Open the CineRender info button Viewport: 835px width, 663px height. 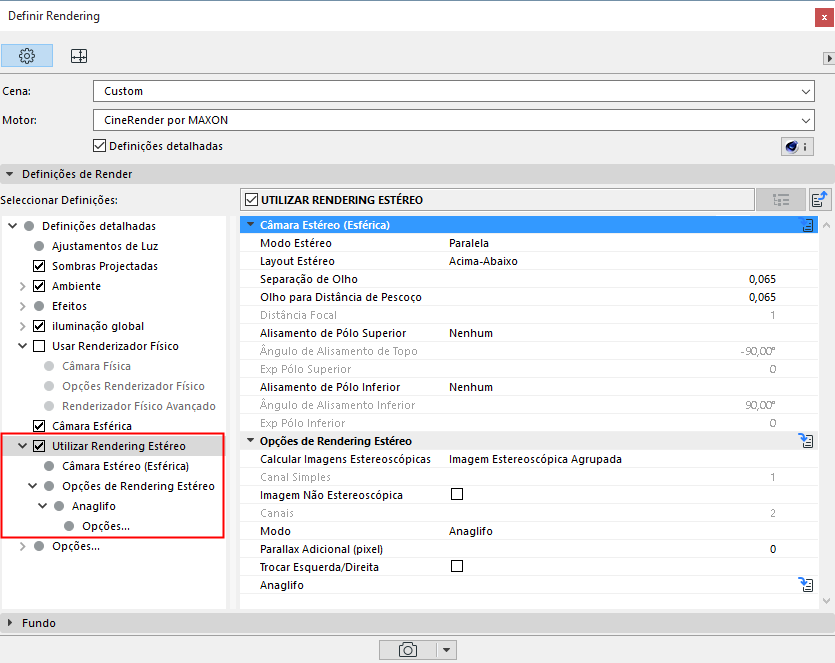coord(797,146)
